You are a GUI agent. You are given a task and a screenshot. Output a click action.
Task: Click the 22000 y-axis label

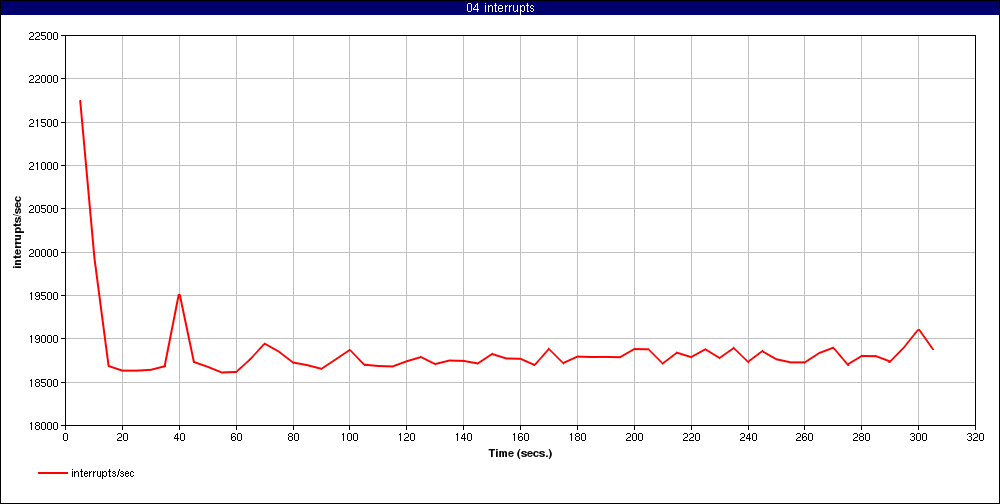click(x=44, y=79)
